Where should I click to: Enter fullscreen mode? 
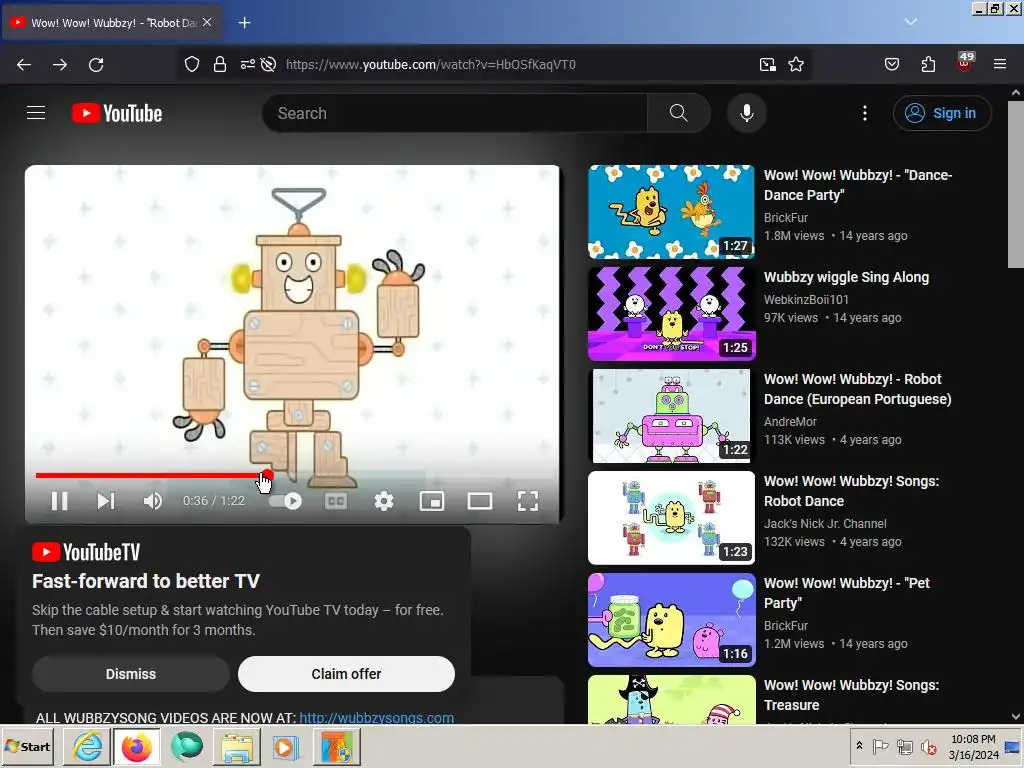(528, 501)
